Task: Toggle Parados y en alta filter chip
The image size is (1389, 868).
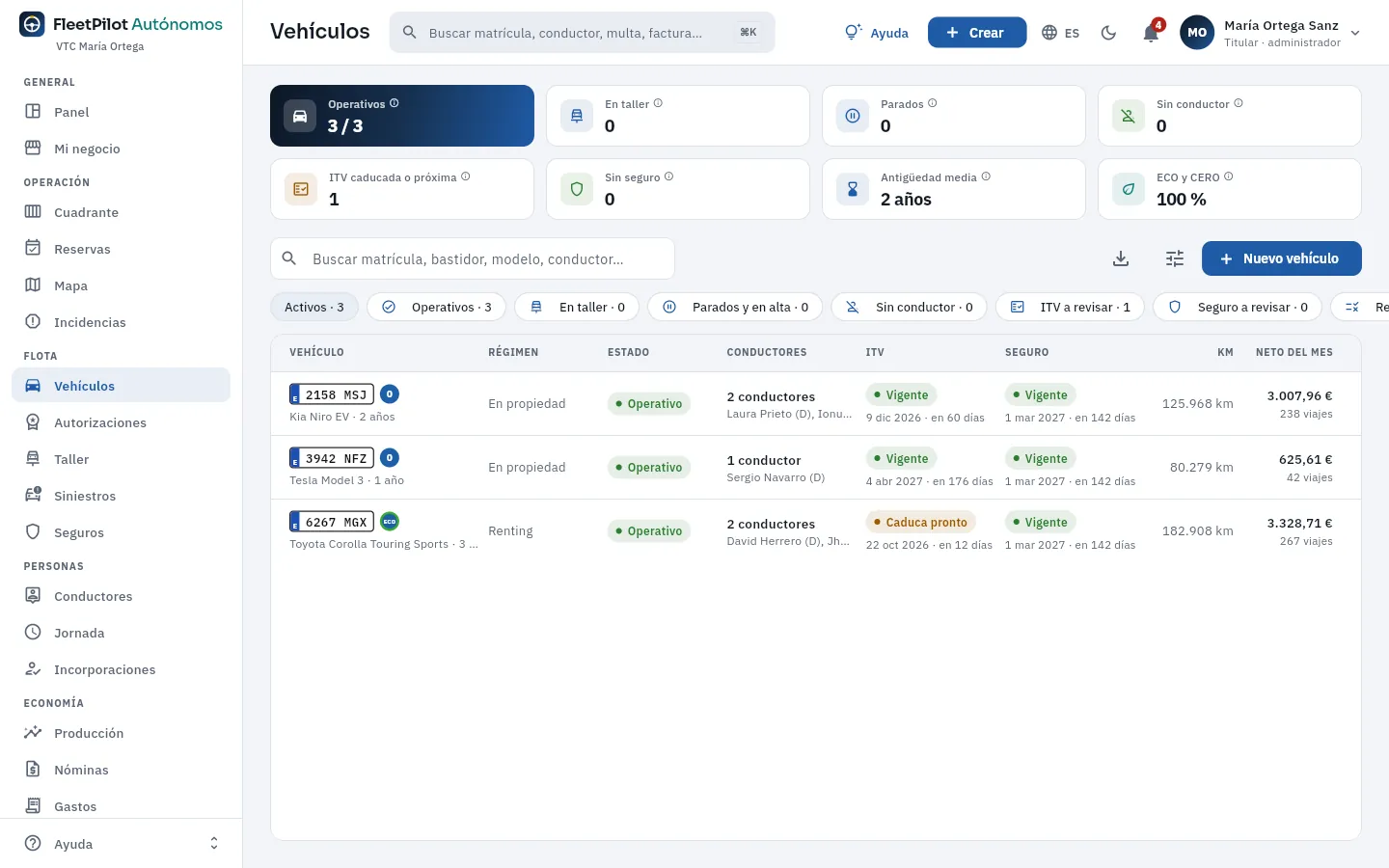Action: 735,307
